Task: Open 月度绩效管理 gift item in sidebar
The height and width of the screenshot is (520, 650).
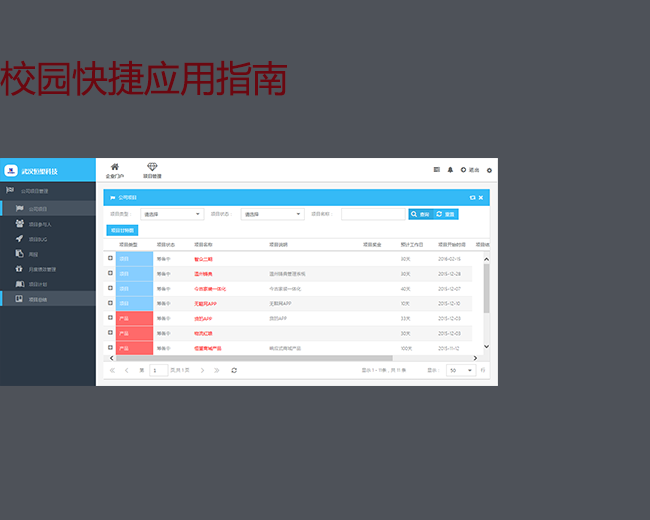Action: [x=48, y=269]
